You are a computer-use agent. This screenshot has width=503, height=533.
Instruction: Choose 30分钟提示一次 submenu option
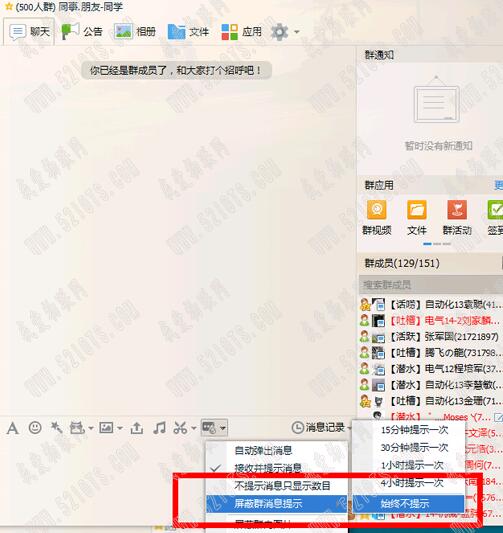(408, 448)
